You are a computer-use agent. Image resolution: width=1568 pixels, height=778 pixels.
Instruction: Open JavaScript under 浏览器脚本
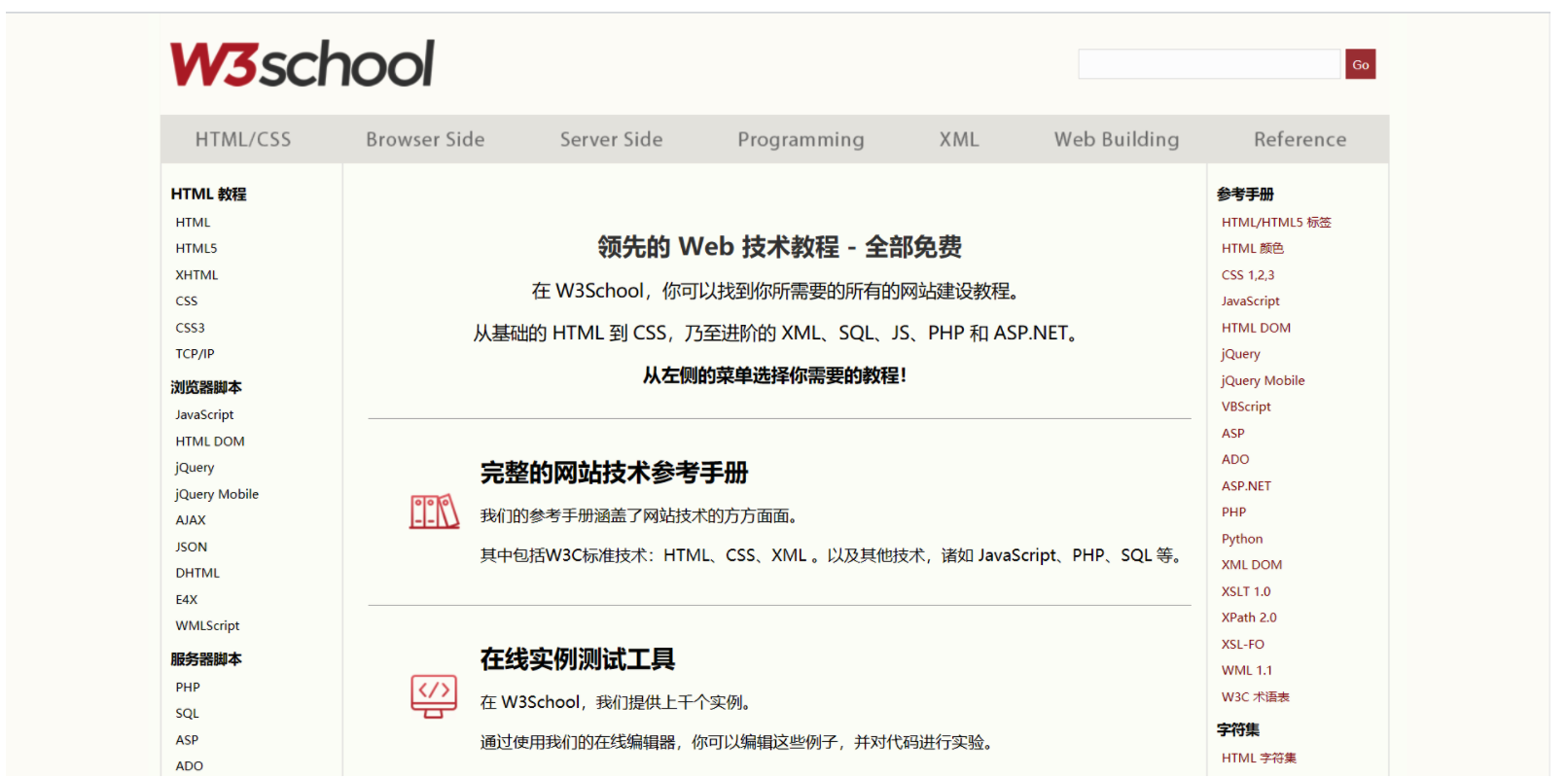pyautogui.click(x=204, y=415)
